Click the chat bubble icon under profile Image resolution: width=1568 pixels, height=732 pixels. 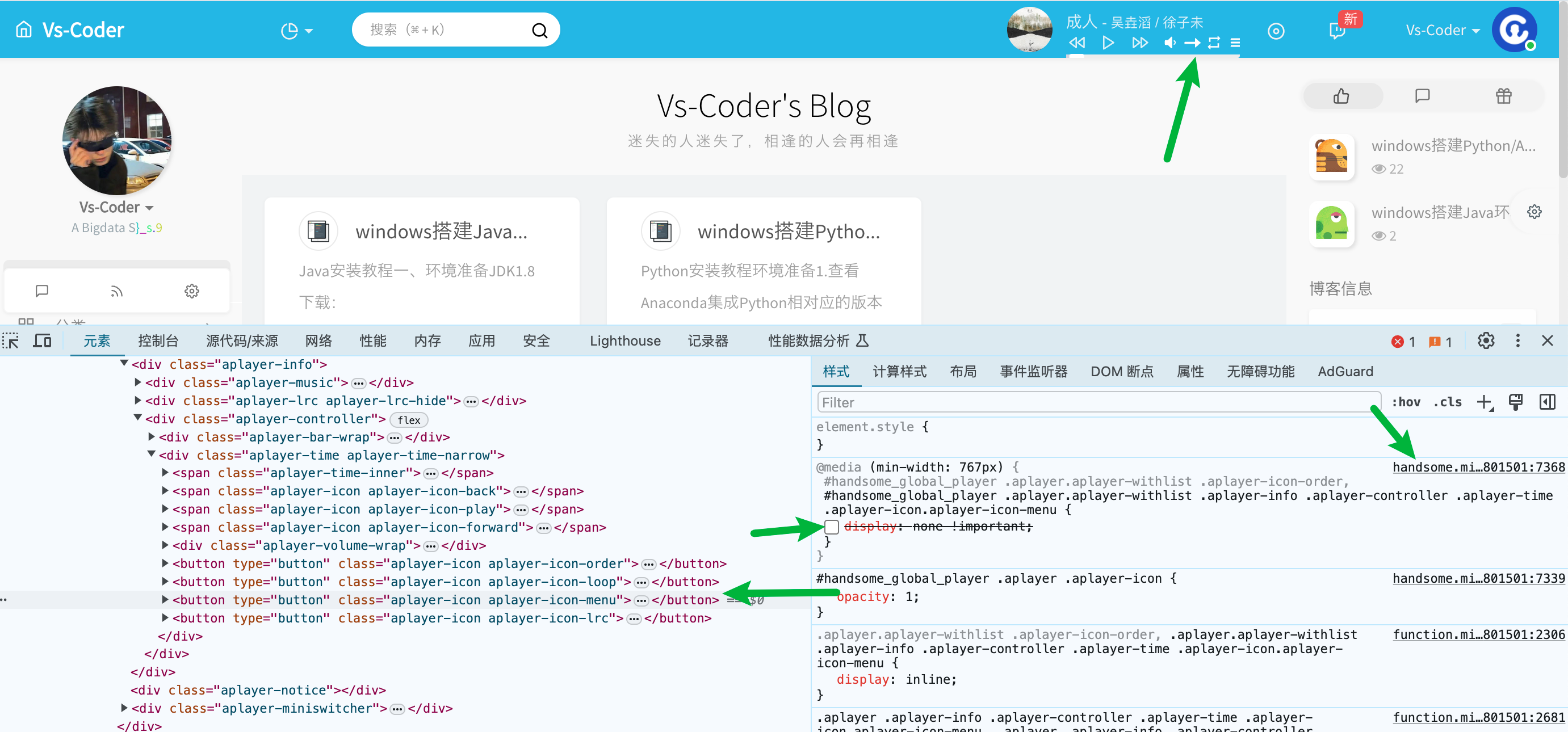[x=42, y=291]
